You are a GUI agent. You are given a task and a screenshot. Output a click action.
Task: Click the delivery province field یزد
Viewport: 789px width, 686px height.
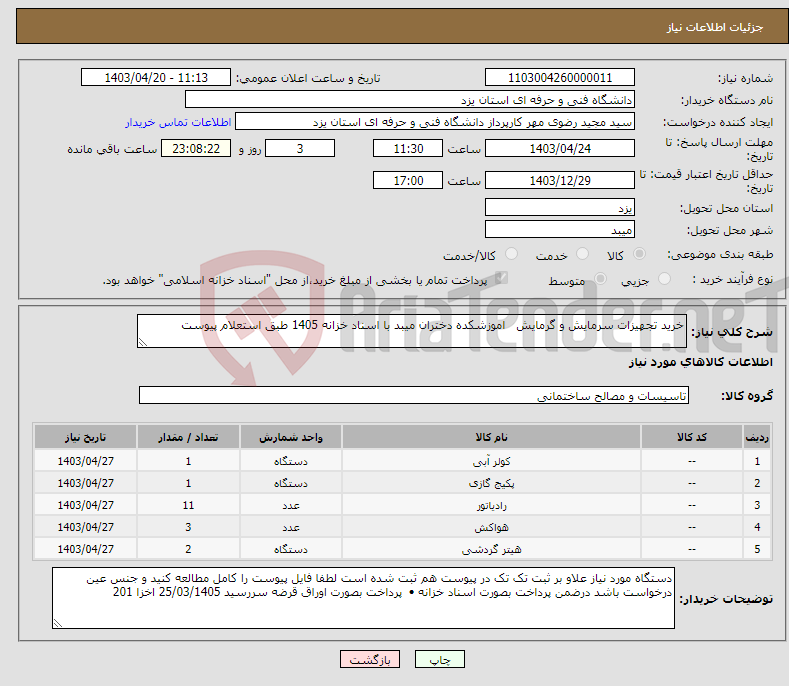(560, 207)
